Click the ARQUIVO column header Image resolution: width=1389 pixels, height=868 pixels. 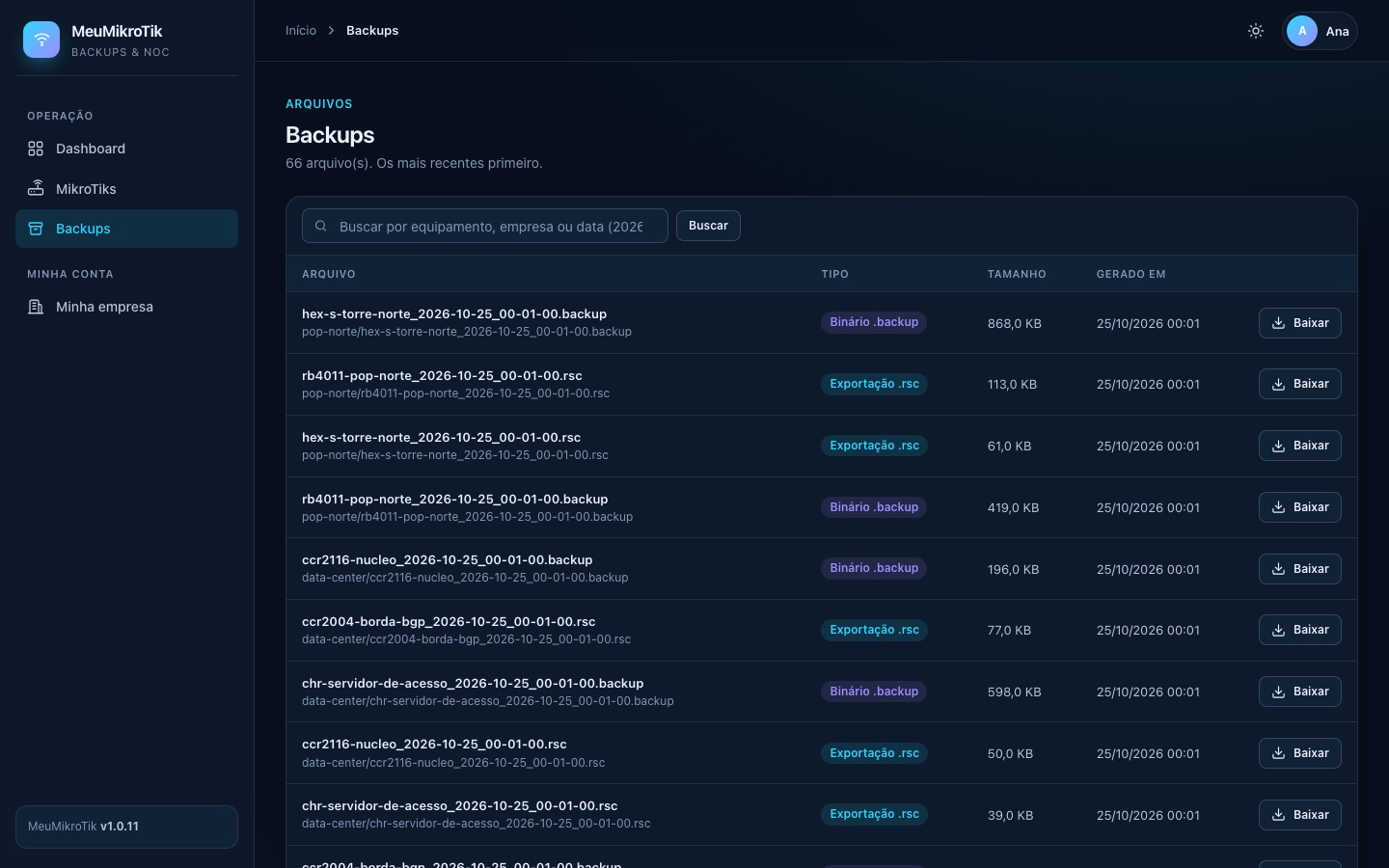[329, 274]
